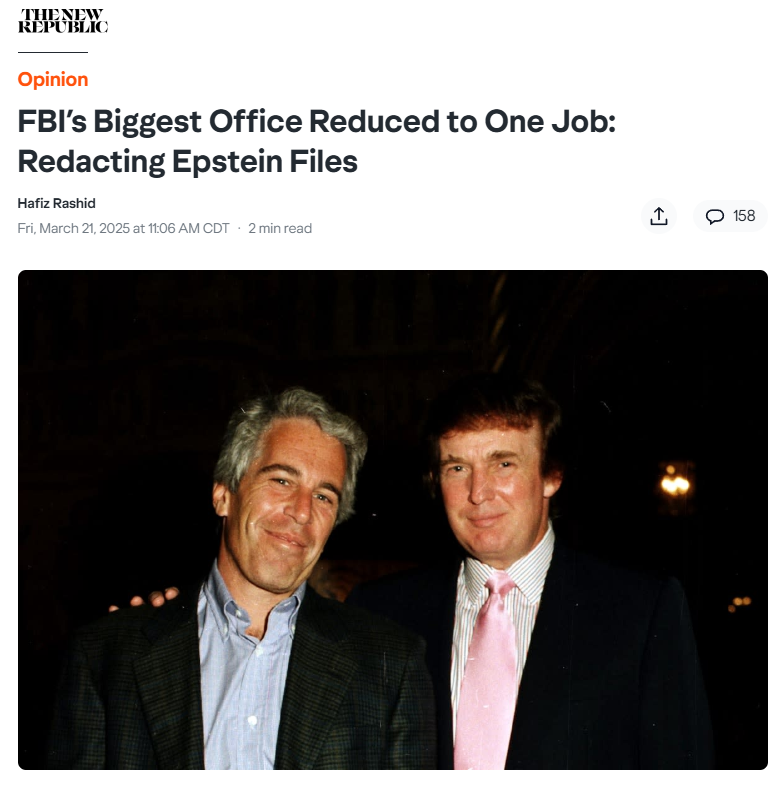Click the share upload icon

(658, 216)
